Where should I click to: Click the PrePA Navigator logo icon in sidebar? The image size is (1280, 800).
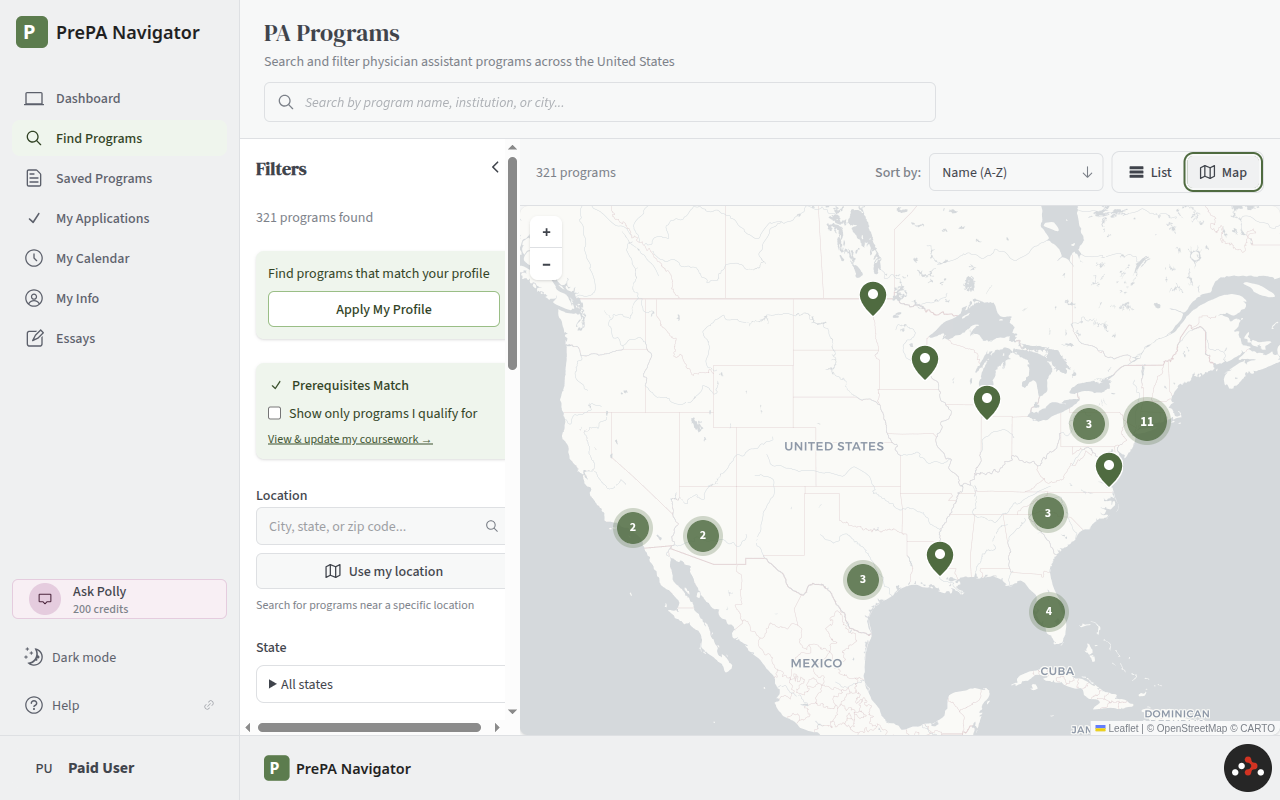[32, 32]
